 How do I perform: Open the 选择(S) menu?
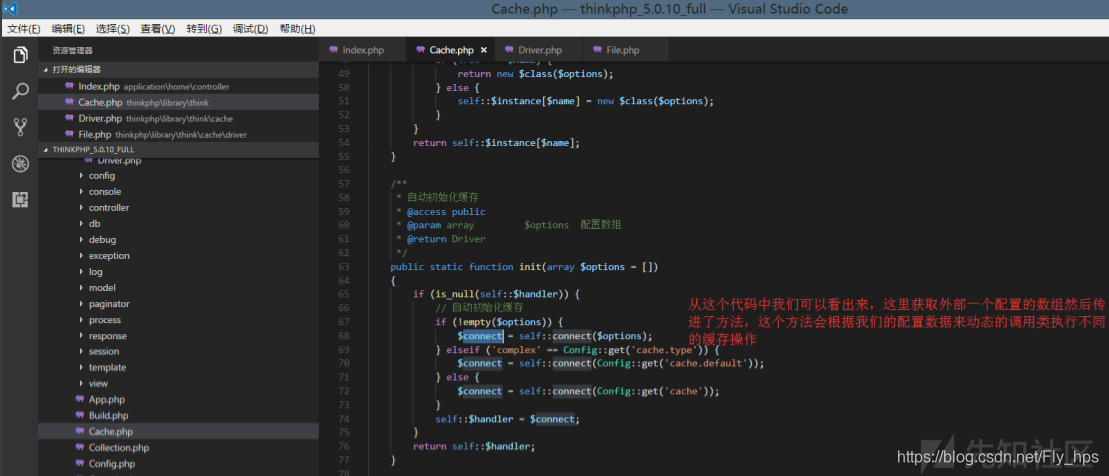[112, 29]
